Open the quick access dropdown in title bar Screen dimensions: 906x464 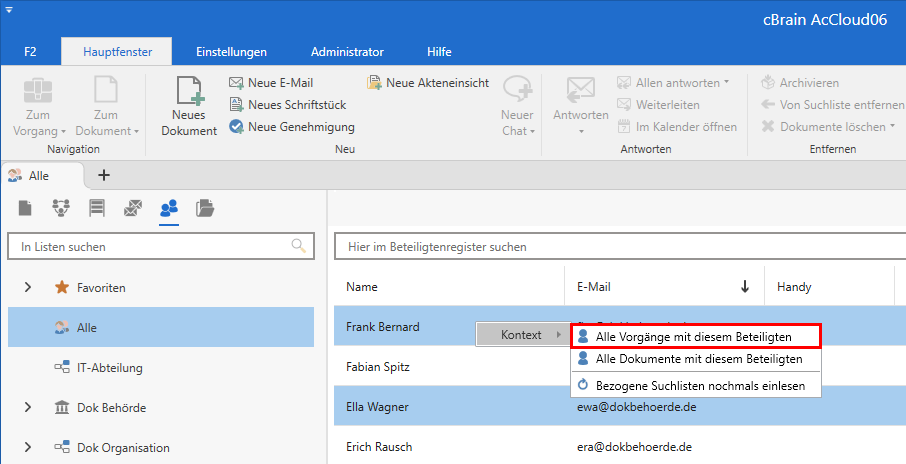pyautogui.click(x=9, y=8)
